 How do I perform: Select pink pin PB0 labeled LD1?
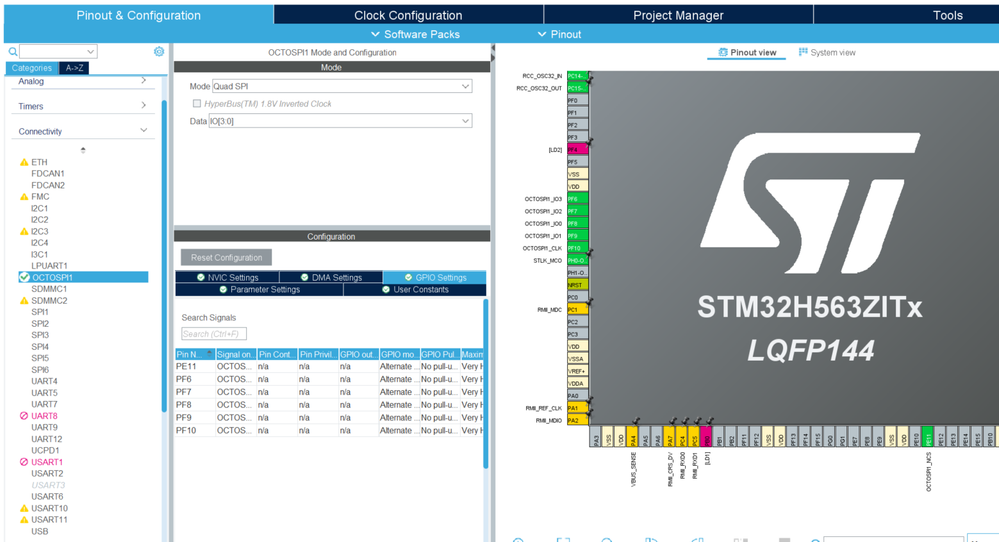click(x=706, y=436)
